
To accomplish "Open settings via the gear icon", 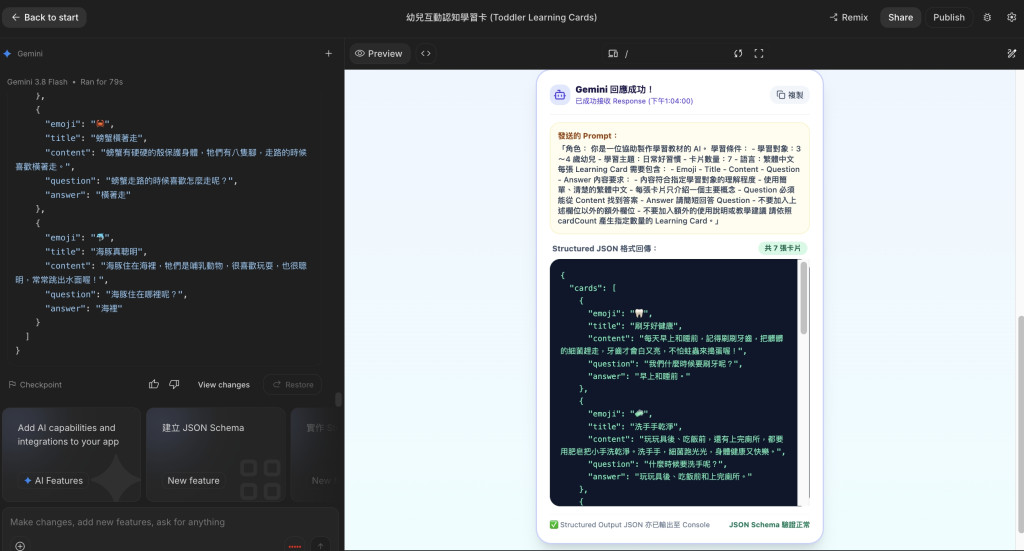I will click(1011, 18).
